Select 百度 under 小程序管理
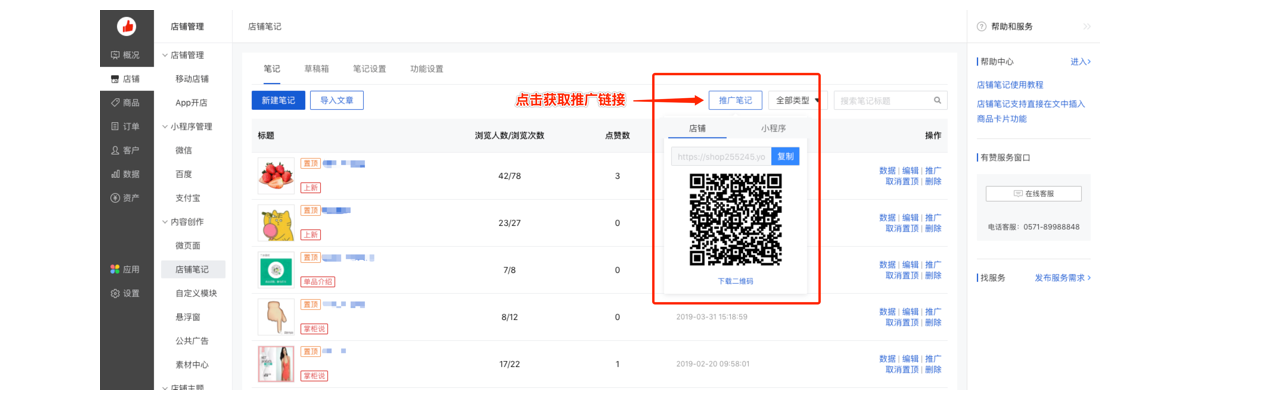The height and width of the screenshot is (406, 1280). click(183, 174)
